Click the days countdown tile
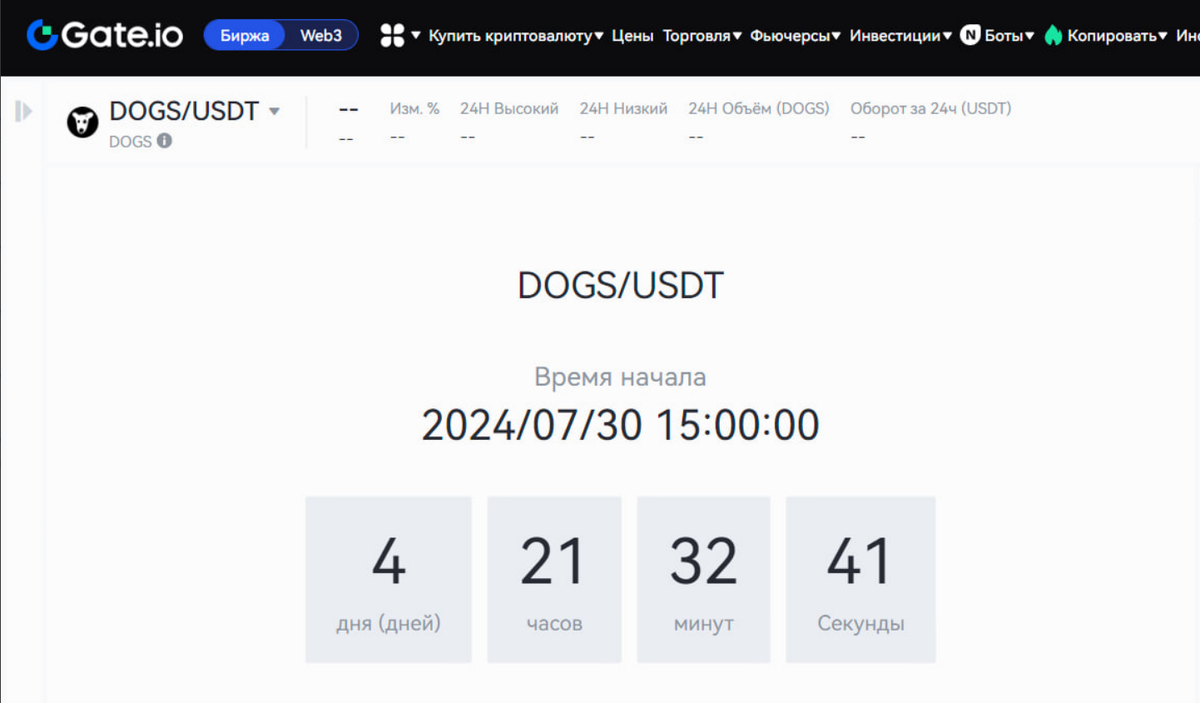Screen dimensions: 1200x703 [388, 580]
